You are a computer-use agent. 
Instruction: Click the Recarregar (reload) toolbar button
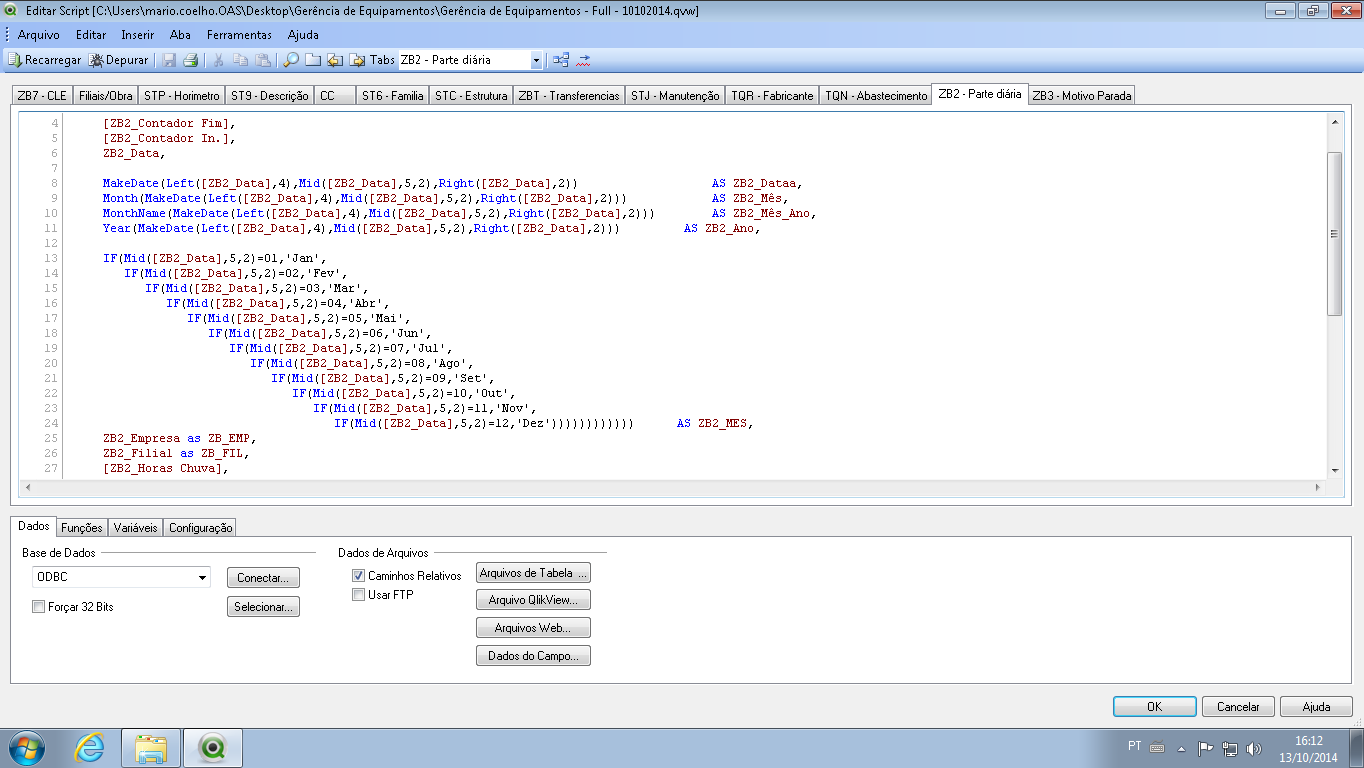click(45, 60)
